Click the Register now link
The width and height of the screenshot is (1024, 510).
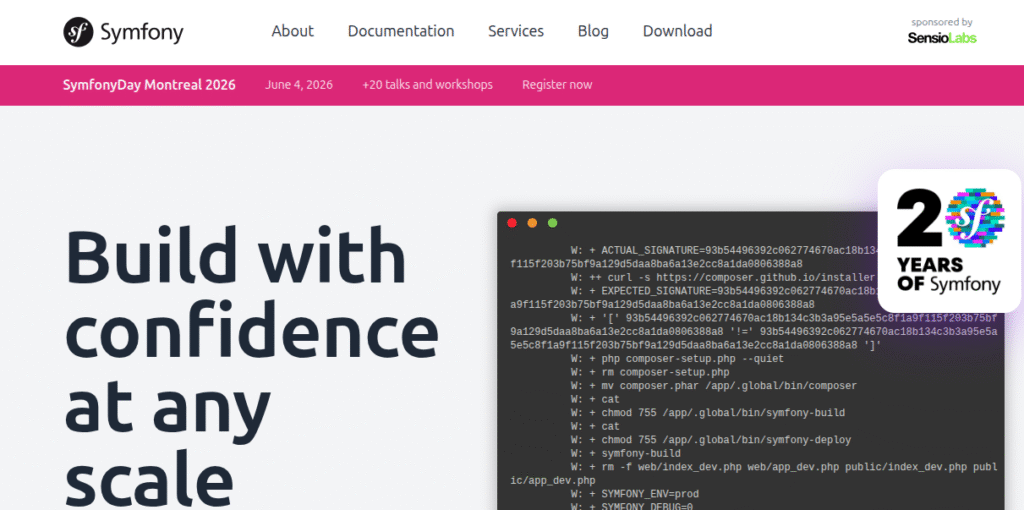click(557, 85)
